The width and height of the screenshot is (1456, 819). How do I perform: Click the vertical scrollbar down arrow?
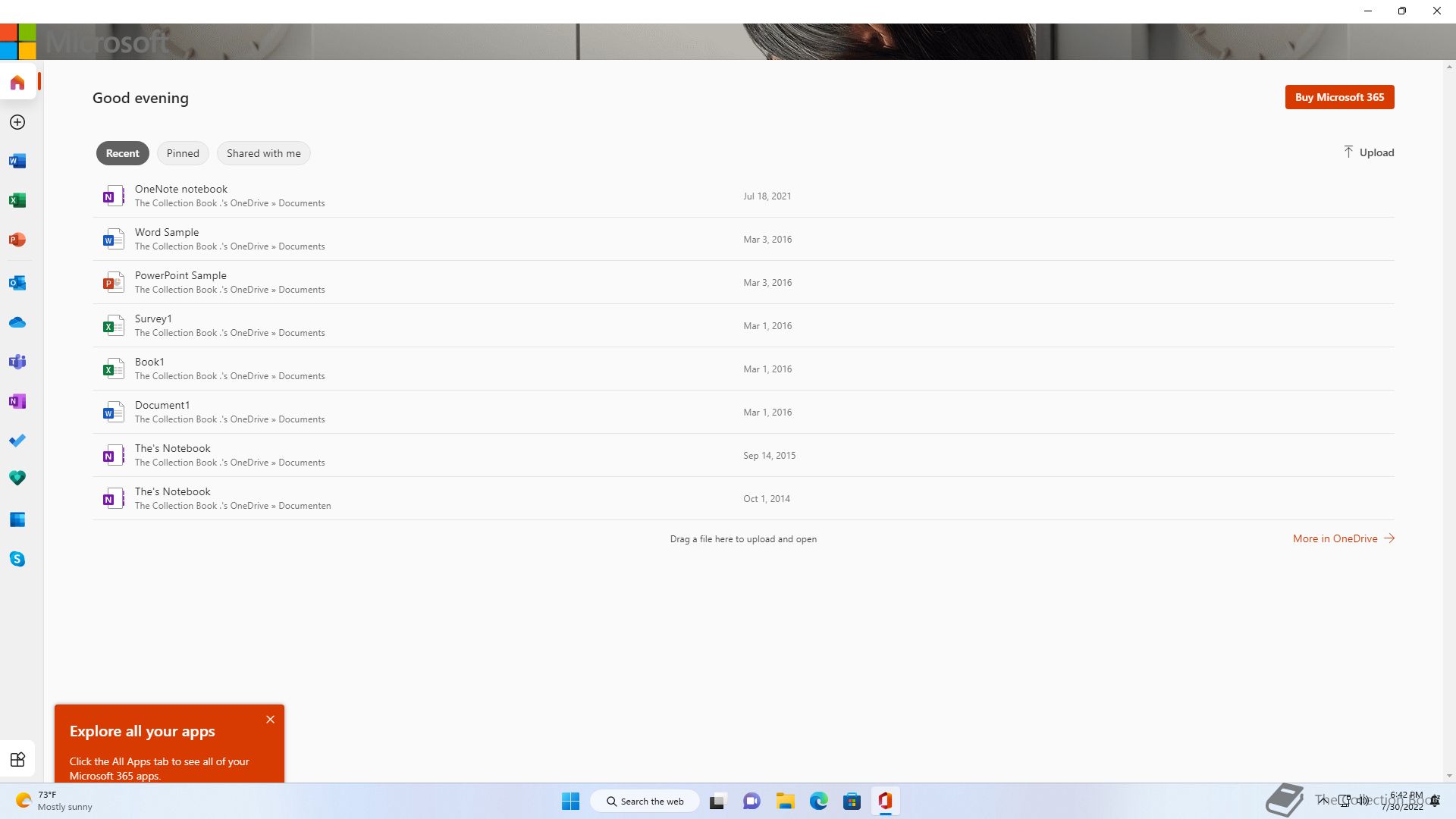1449,776
